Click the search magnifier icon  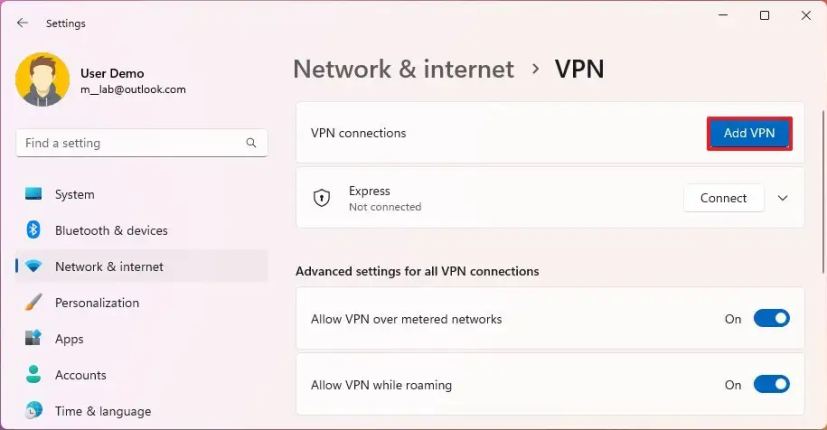click(251, 143)
